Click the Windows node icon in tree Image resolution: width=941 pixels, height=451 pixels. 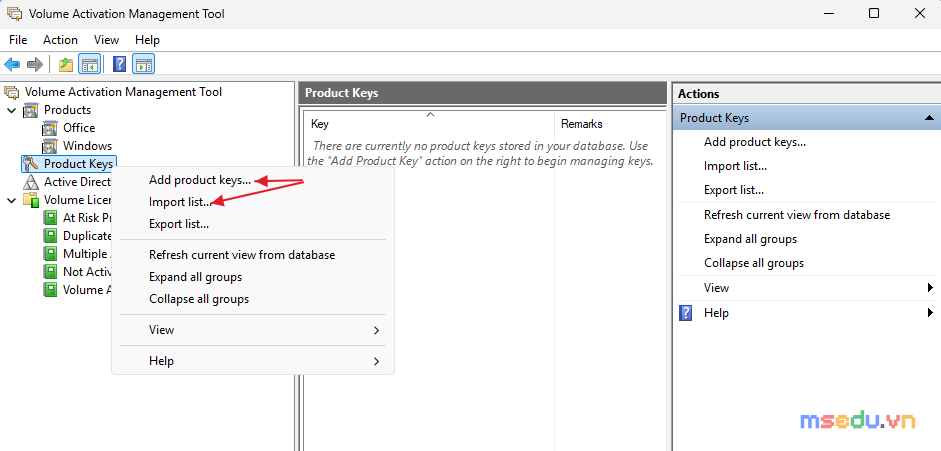click(x=50, y=146)
